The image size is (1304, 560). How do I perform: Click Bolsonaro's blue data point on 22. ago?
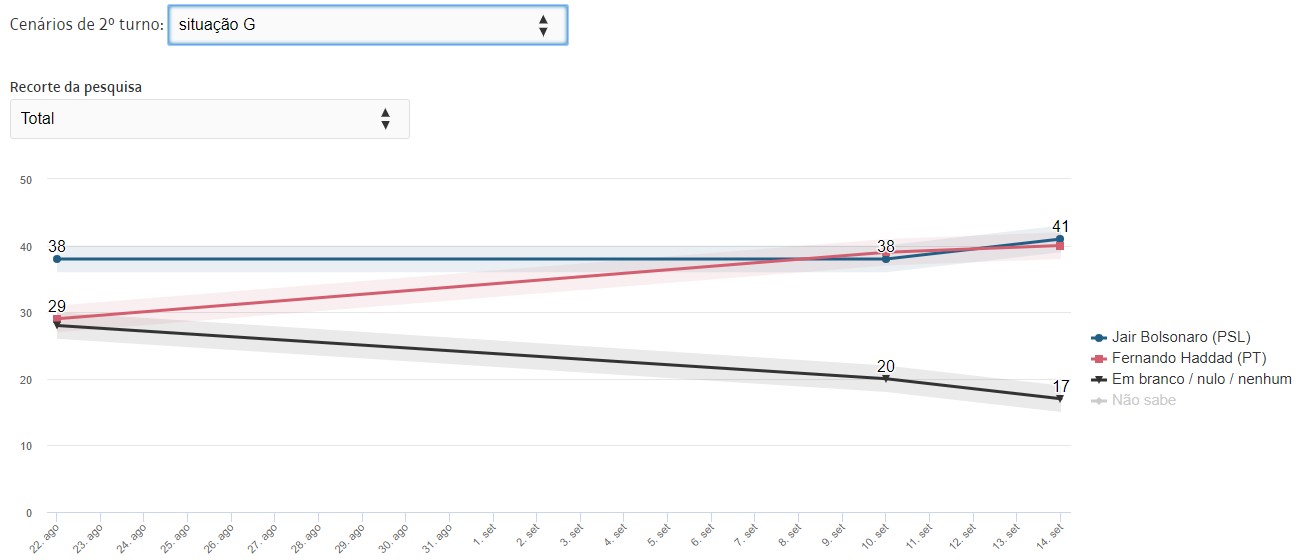click(x=57, y=259)
